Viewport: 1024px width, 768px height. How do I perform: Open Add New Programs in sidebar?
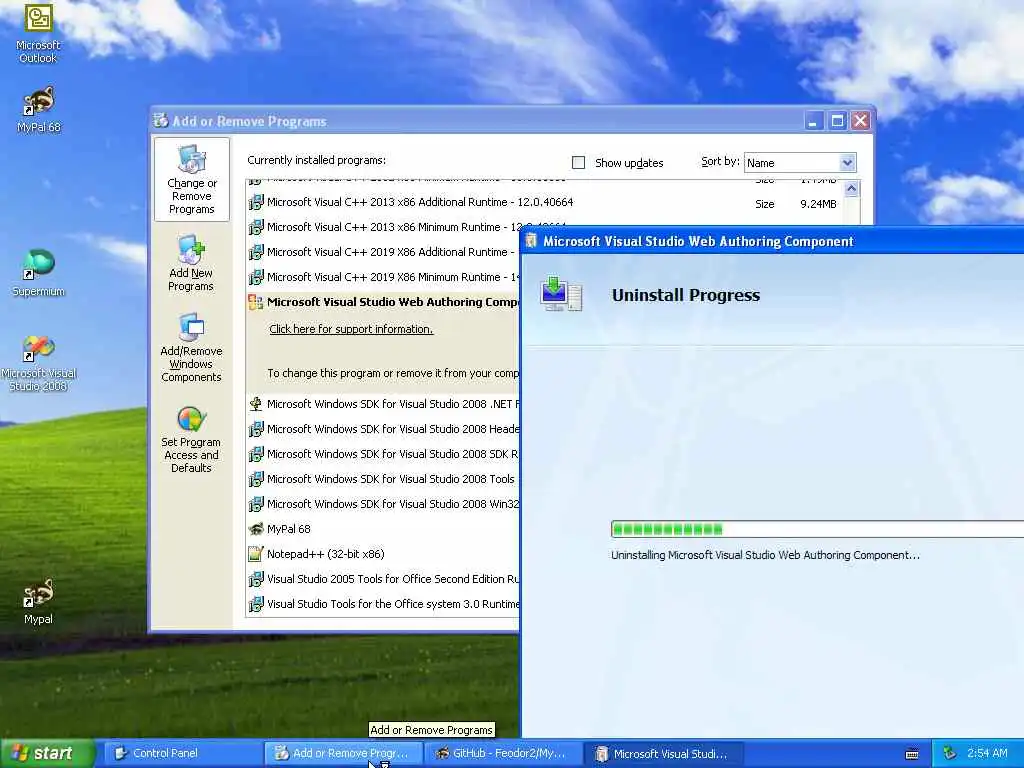pyautogui.click(x=191, y=264)
